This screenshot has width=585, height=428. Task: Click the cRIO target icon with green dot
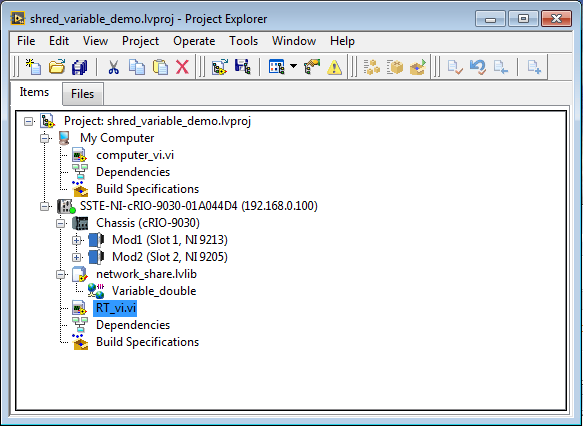(66, 206)
